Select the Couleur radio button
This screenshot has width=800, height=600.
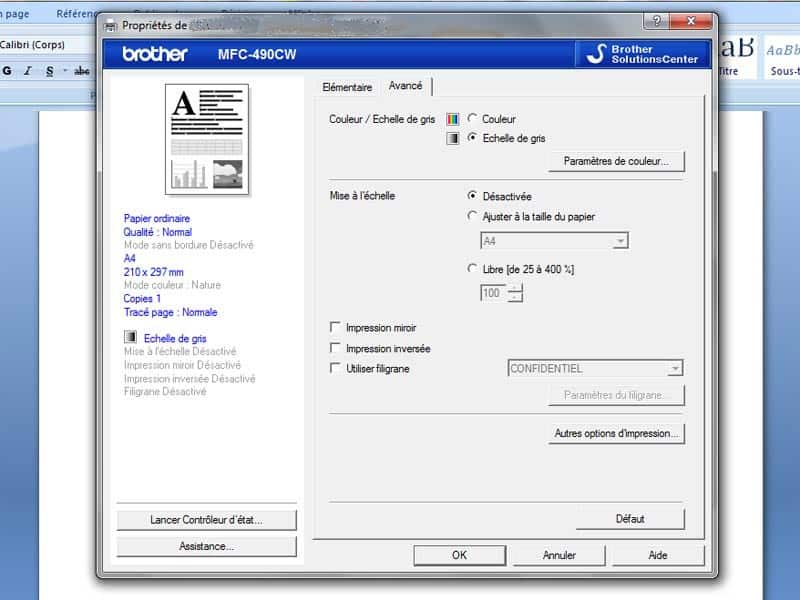[x=472, y=118]
